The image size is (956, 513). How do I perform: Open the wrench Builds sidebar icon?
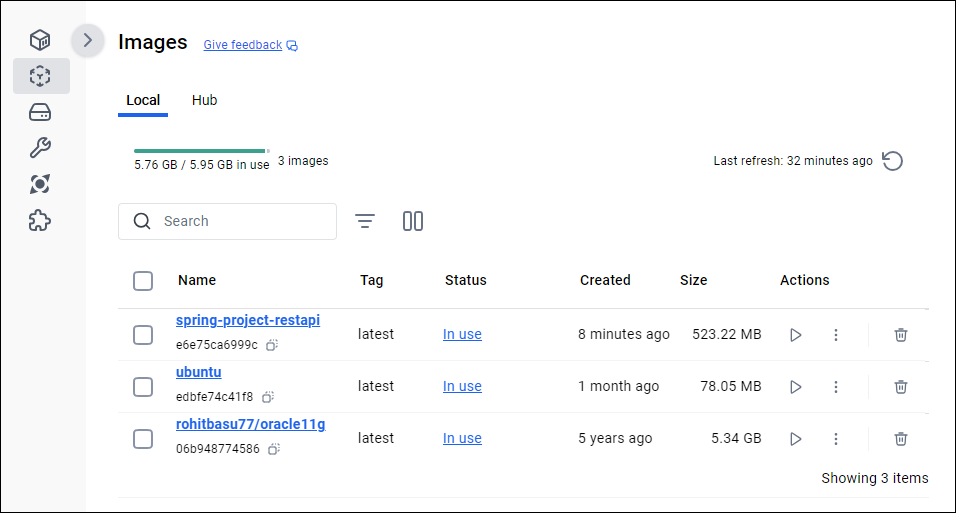pyautogui.click(x=40, y=148)
